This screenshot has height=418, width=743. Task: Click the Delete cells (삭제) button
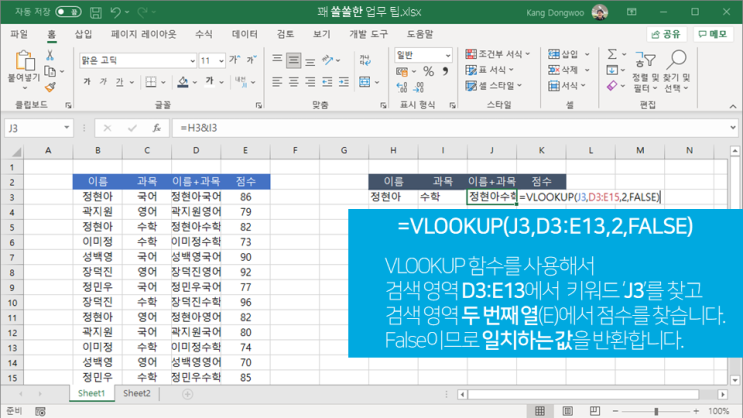pos(563,70)
